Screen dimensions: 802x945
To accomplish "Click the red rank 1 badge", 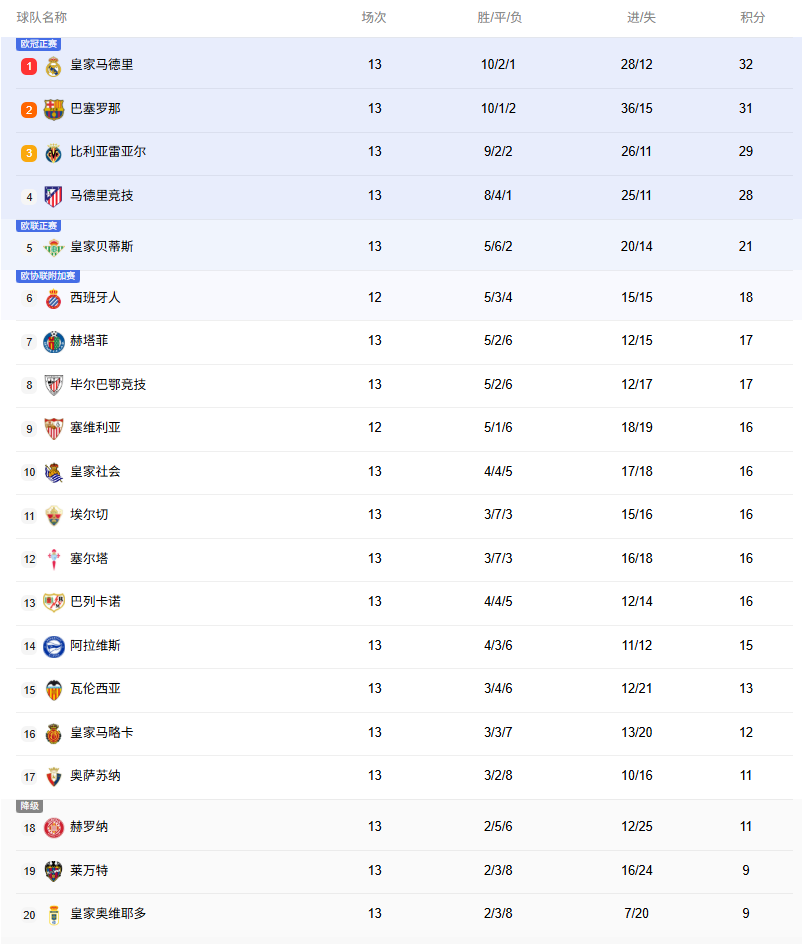I will [29, 66].
